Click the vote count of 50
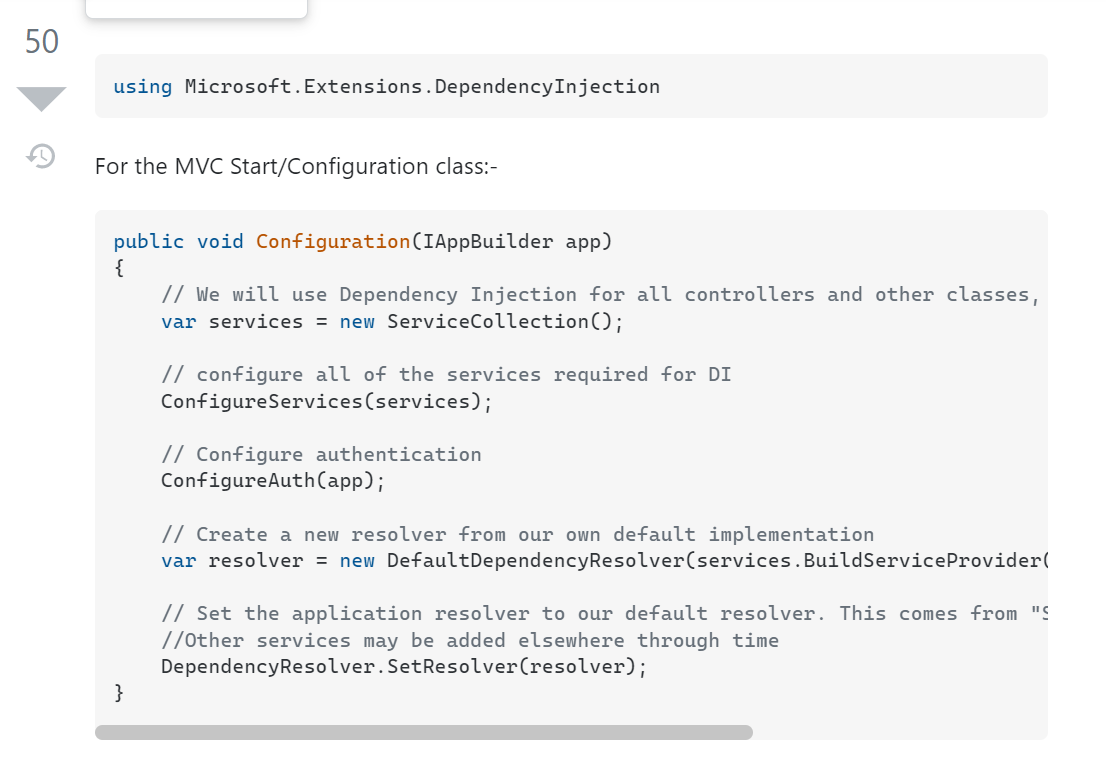Screen dimensions: 1106x768 click(x=42, y=41)
